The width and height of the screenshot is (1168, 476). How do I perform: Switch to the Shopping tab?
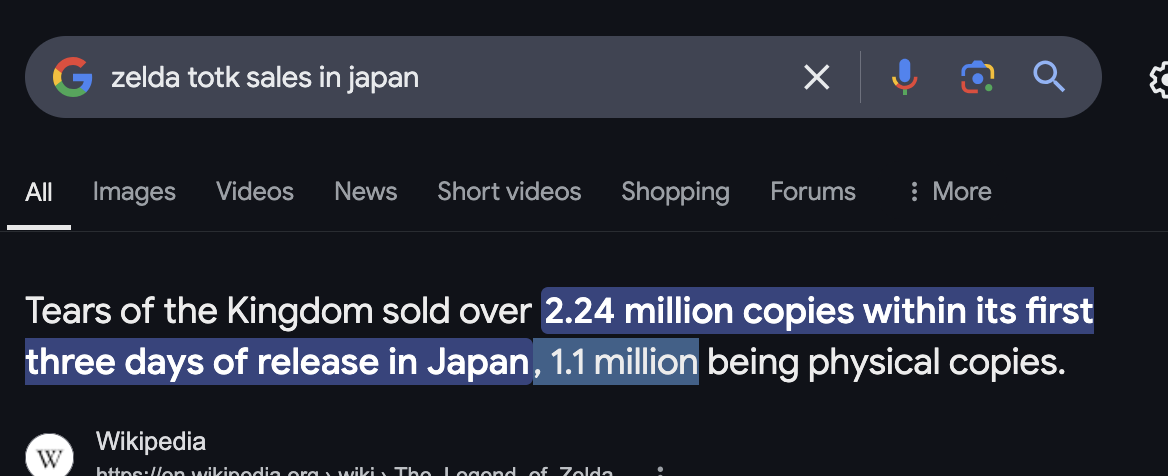click(x=675, y=192)
